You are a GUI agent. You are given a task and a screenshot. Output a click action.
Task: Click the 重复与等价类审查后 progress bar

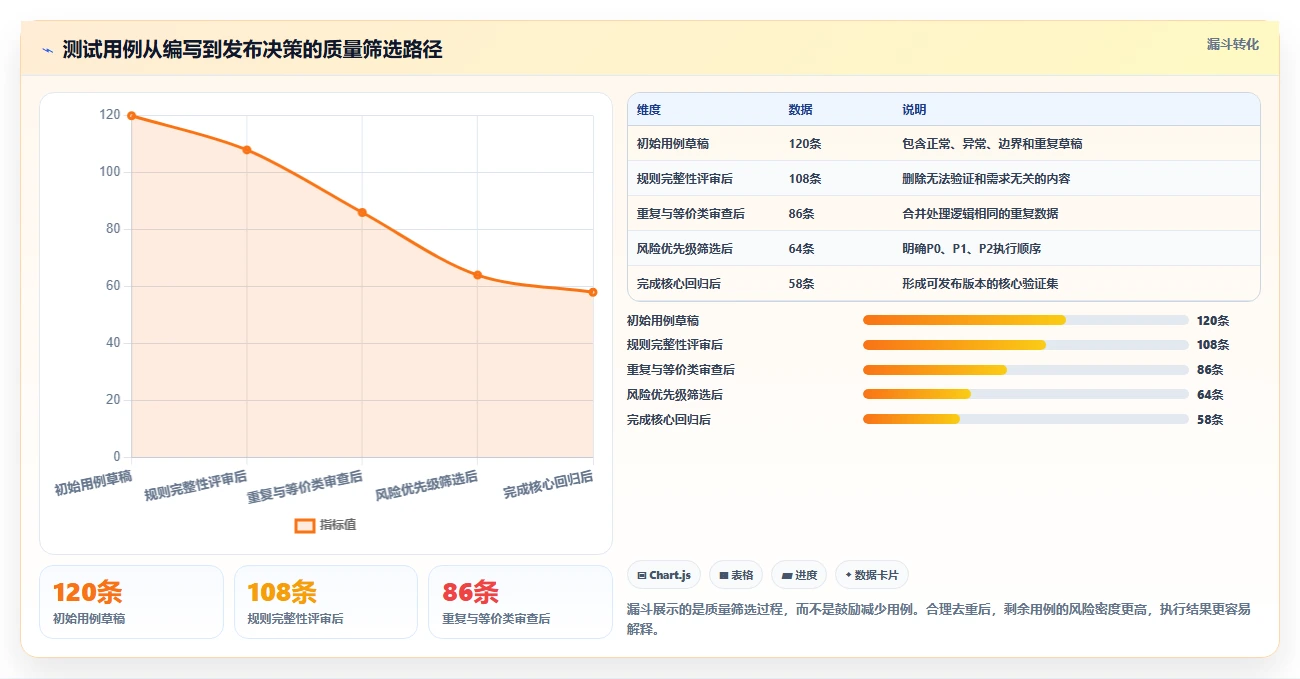[1026, 370]
